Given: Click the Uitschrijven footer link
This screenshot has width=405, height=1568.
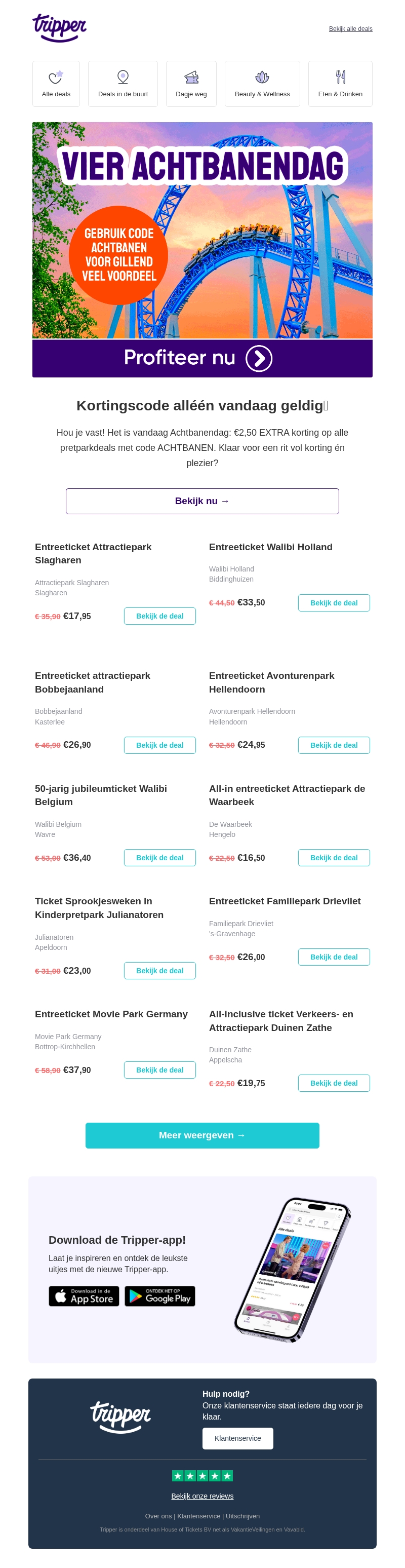Looking at the screenshot, I should point(242,1516).
